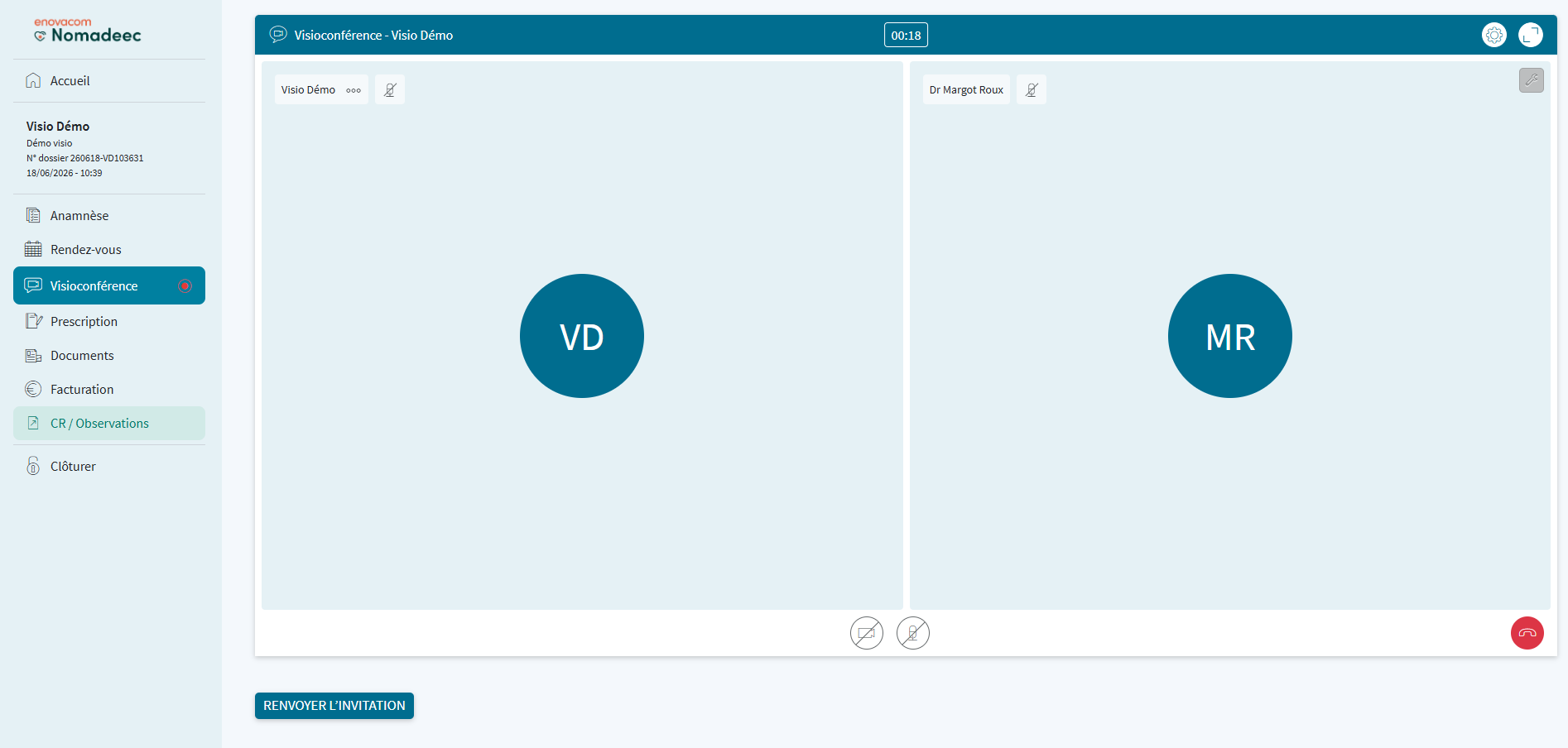Click the Prescription pen icon
This screenshot has width=1568, height=748.
(34, 321)
